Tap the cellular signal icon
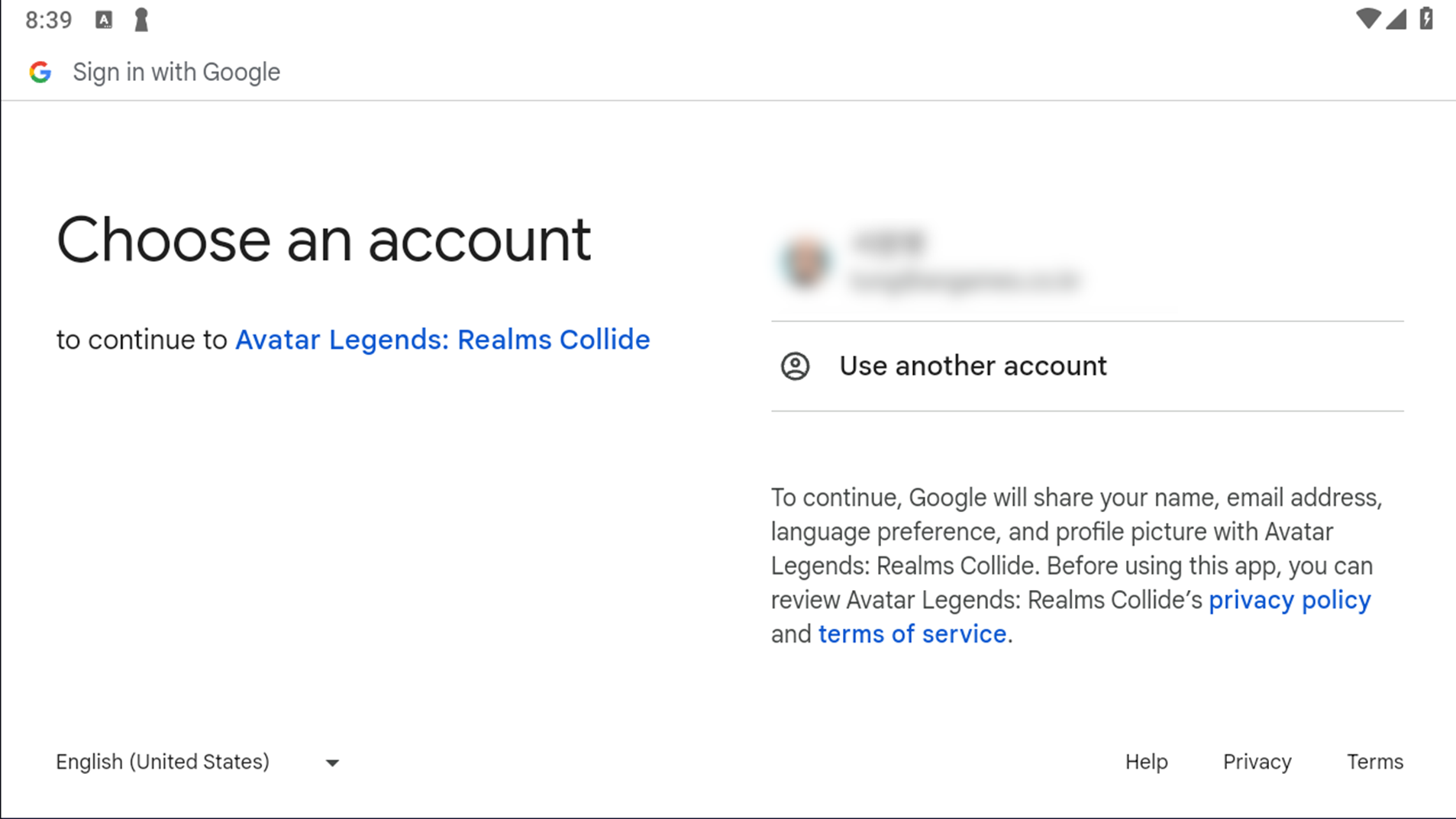The height and width of the screenshot is (819, 1456). (1396, 19)
